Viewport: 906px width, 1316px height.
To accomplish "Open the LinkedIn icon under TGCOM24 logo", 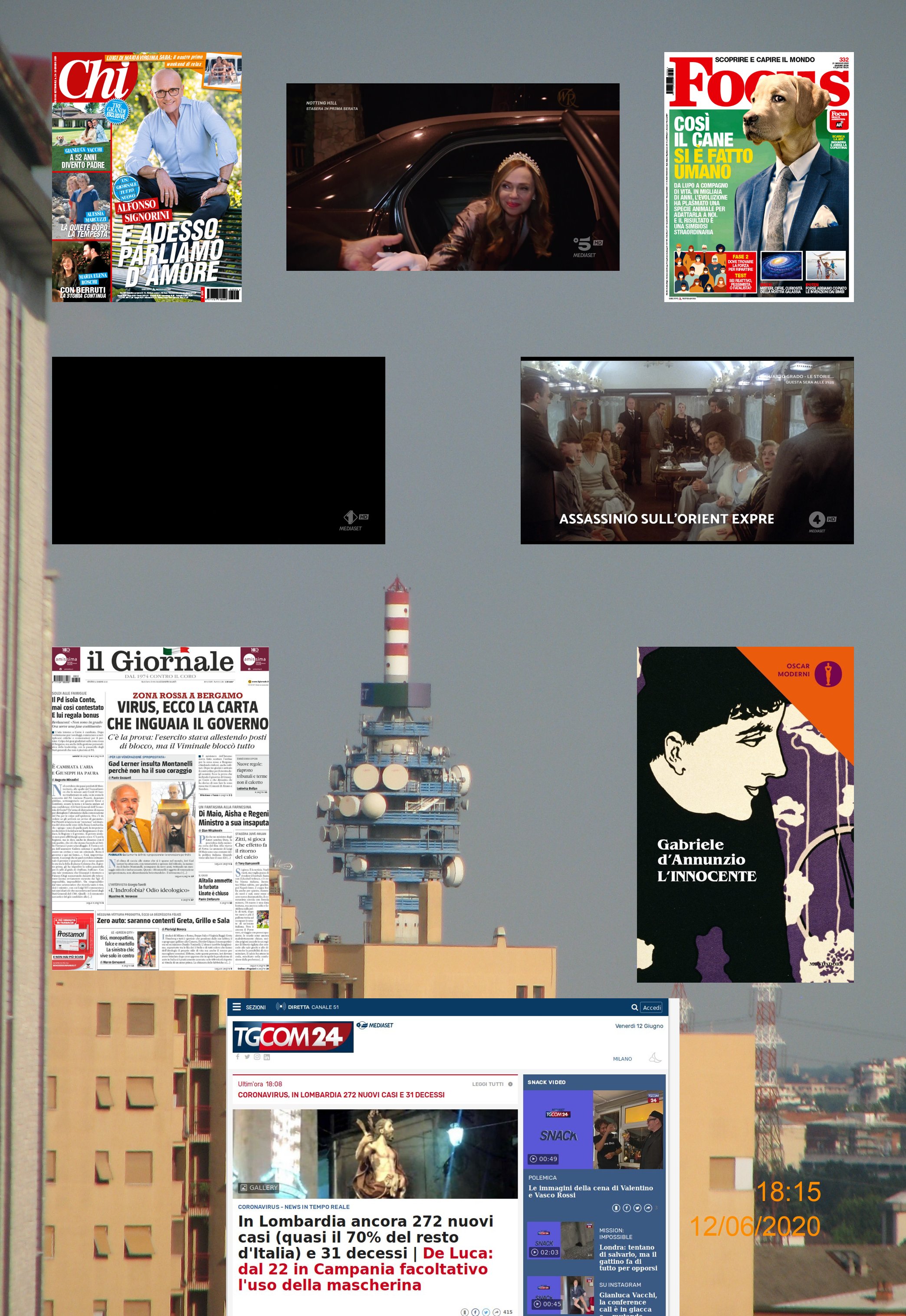I will click(266, 1056).
